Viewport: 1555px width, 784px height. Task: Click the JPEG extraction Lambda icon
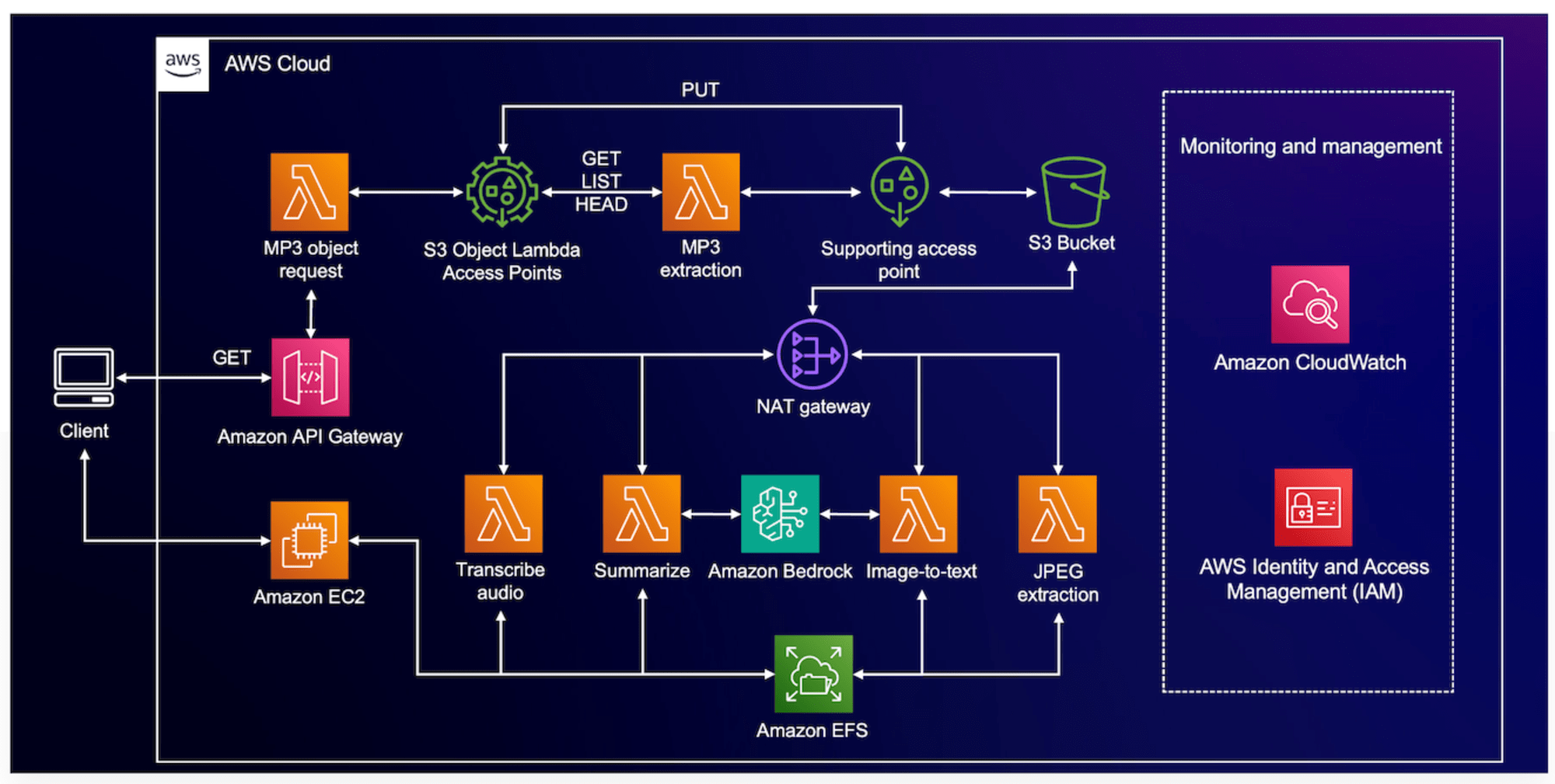(1057, 514)
